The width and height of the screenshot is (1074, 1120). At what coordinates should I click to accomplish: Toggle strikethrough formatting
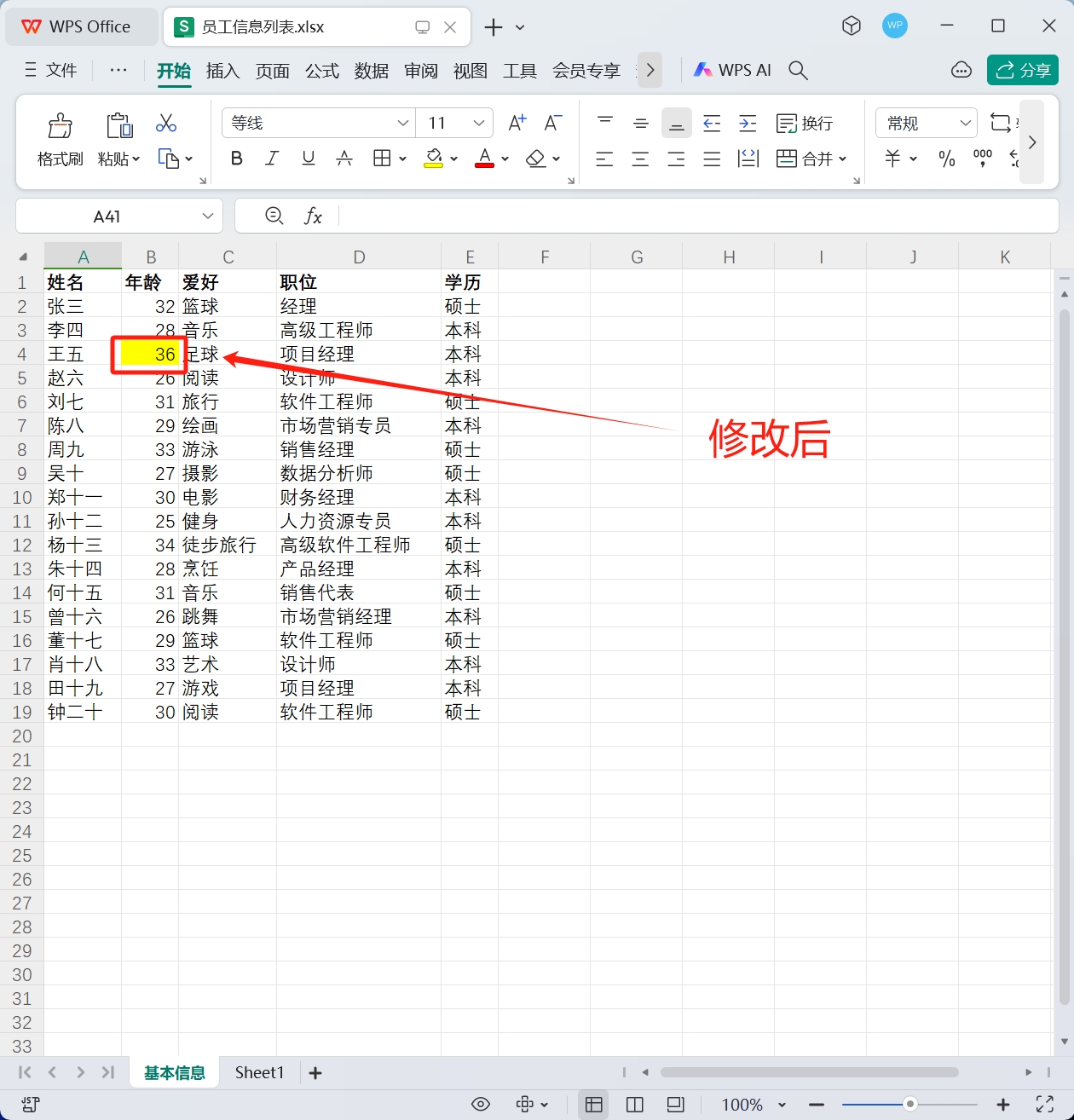pyautogui.click(x=344, y=159)
